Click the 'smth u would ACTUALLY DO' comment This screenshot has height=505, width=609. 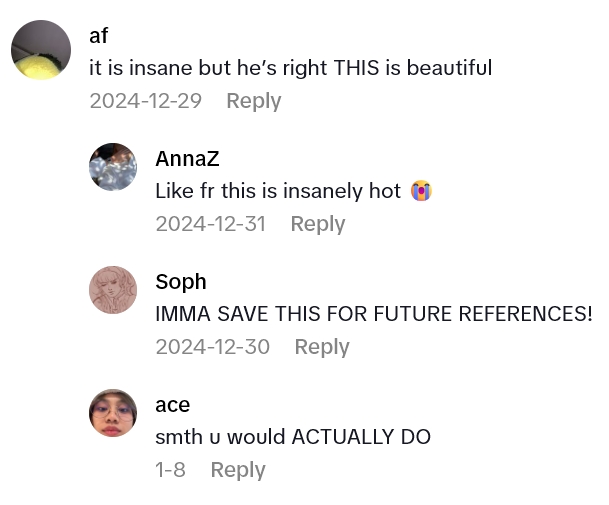293,437
